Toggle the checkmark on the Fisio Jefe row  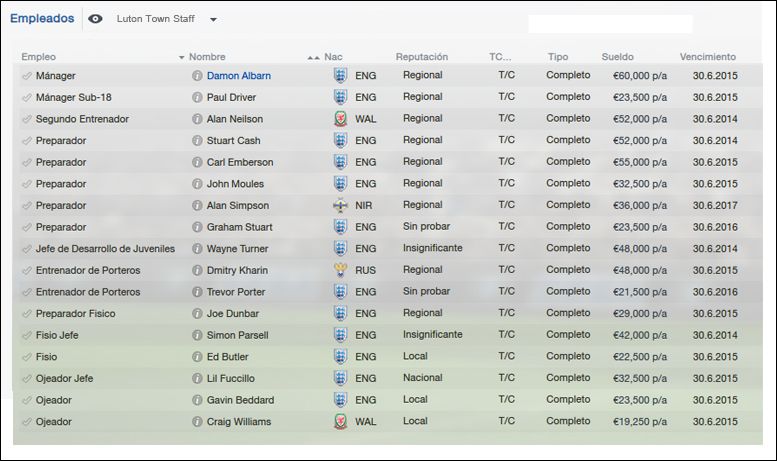tap(27, 335)
